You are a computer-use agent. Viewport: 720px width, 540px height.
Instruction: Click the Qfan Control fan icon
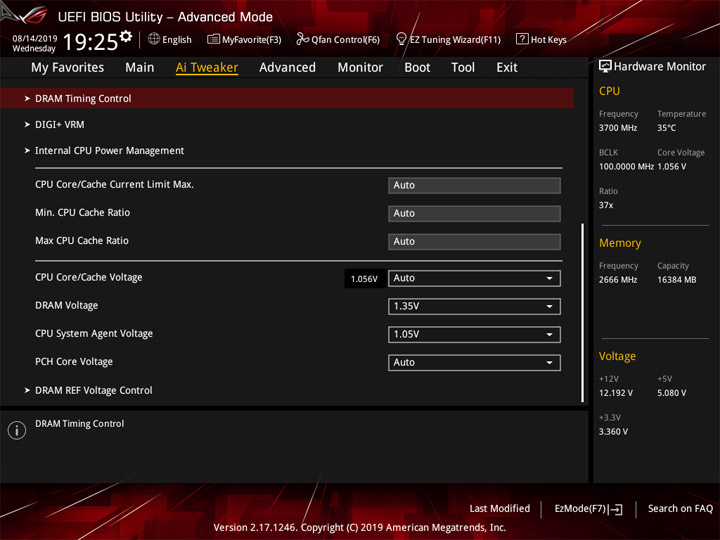(302, 39)
